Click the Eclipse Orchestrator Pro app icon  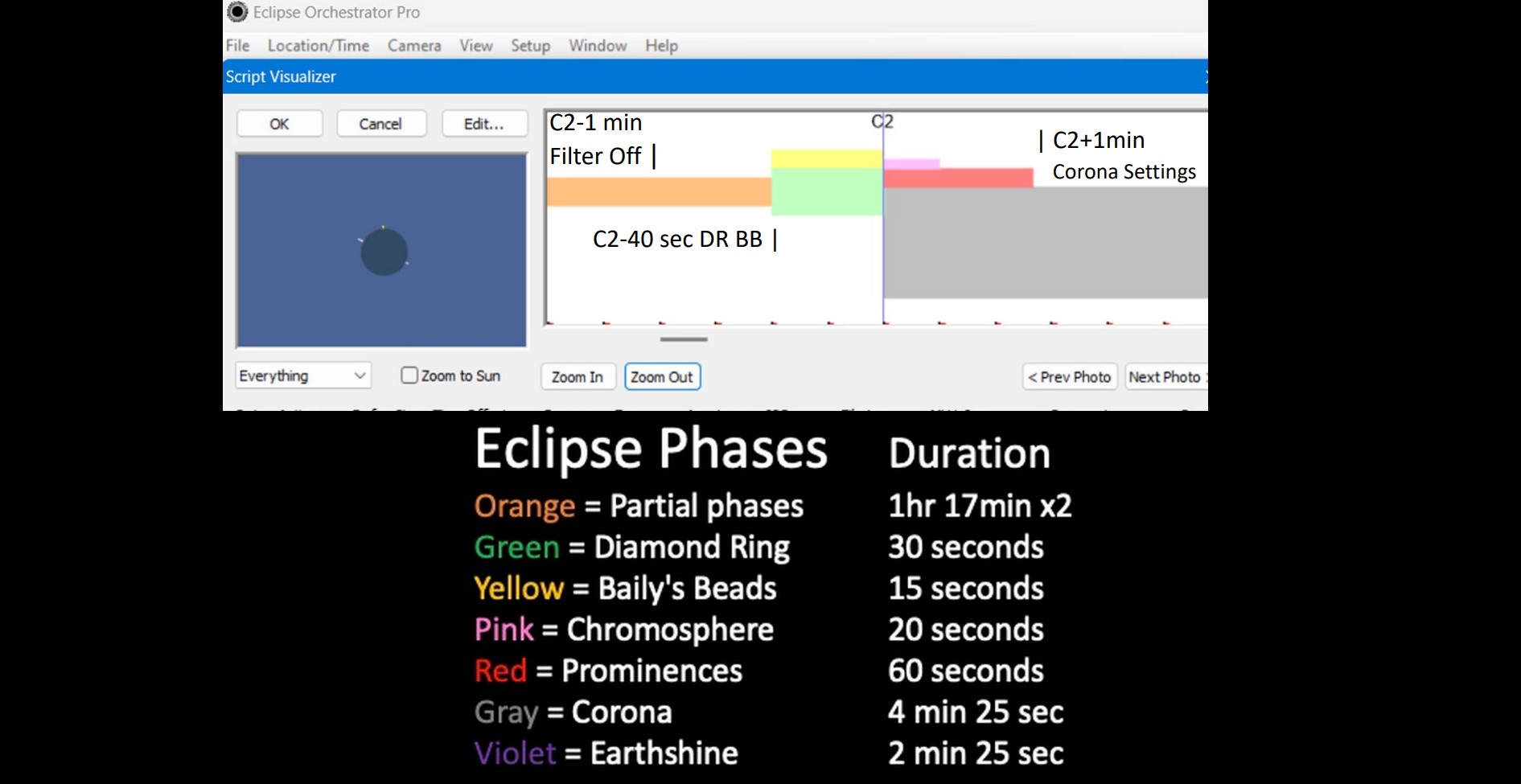[x=237, y=12]
